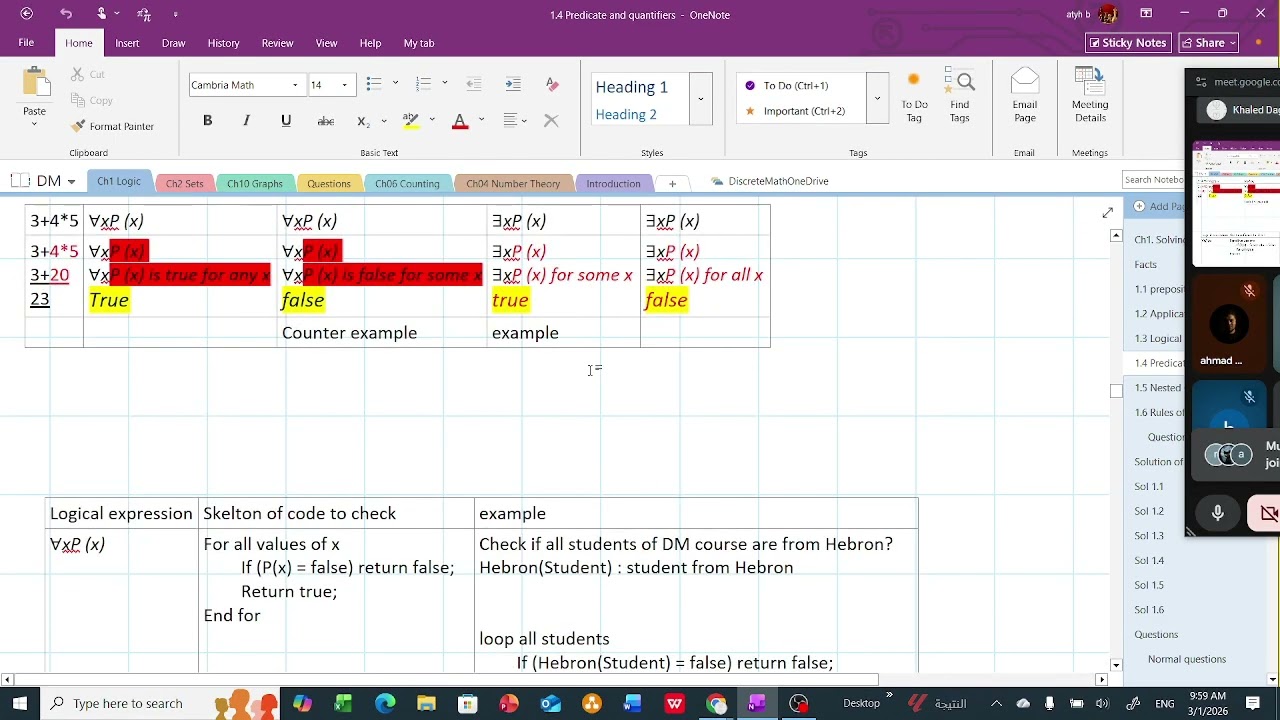Screen dimensions: 1280x720
Task: Open the File menu
Action: [x=26, y=43]
